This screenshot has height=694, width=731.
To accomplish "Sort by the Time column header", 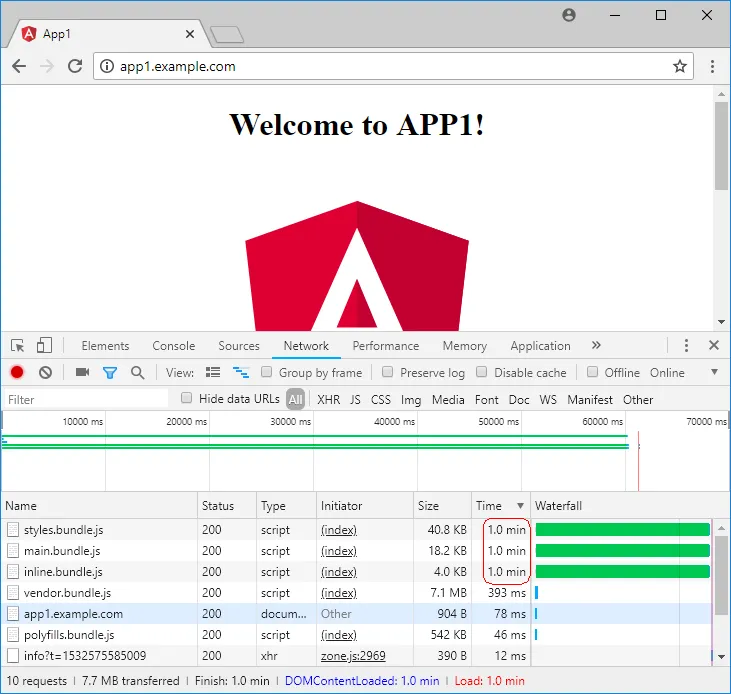I will coord(500,506).
